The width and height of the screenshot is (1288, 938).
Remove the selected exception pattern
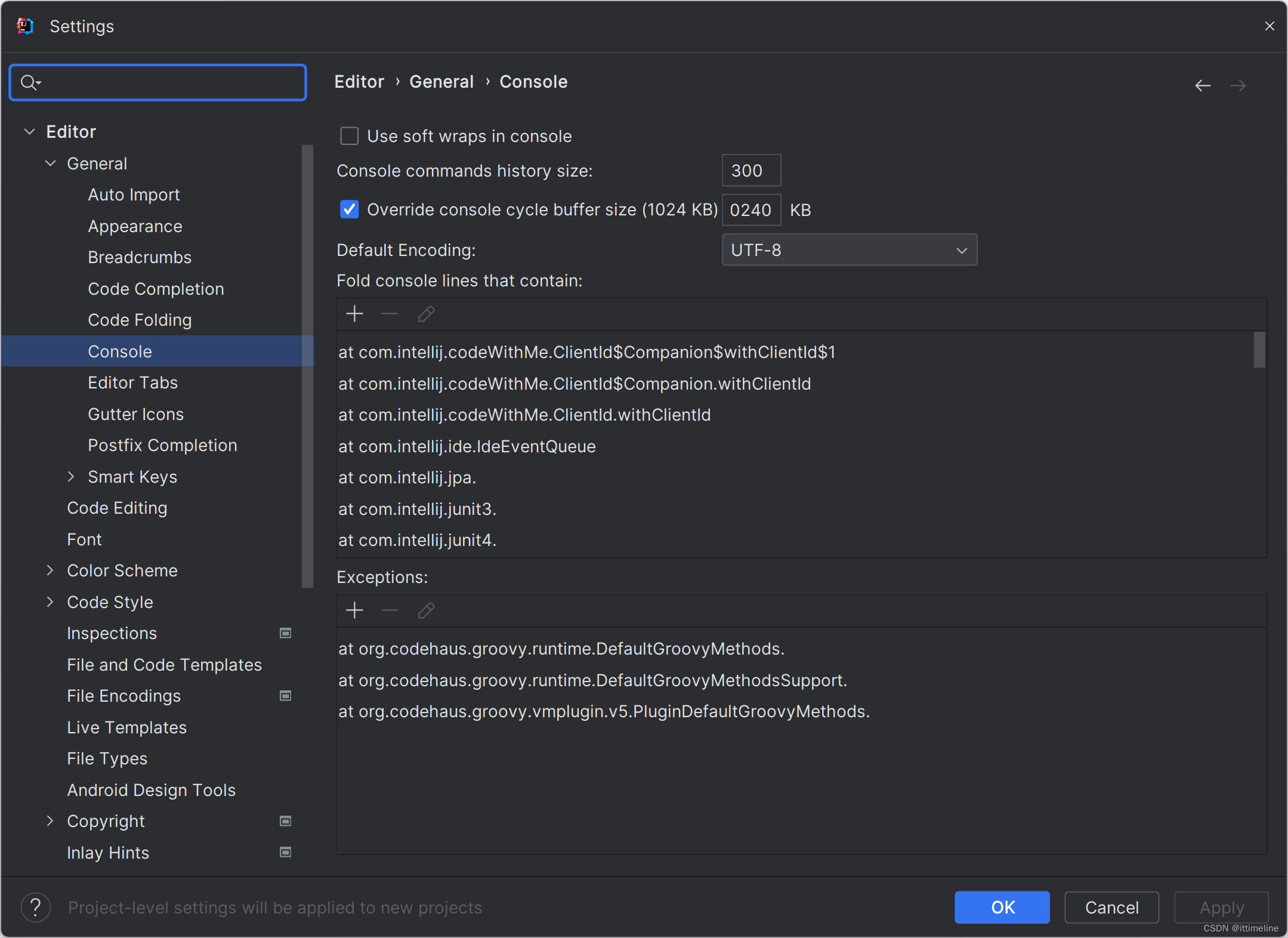[x=390, y=610]
